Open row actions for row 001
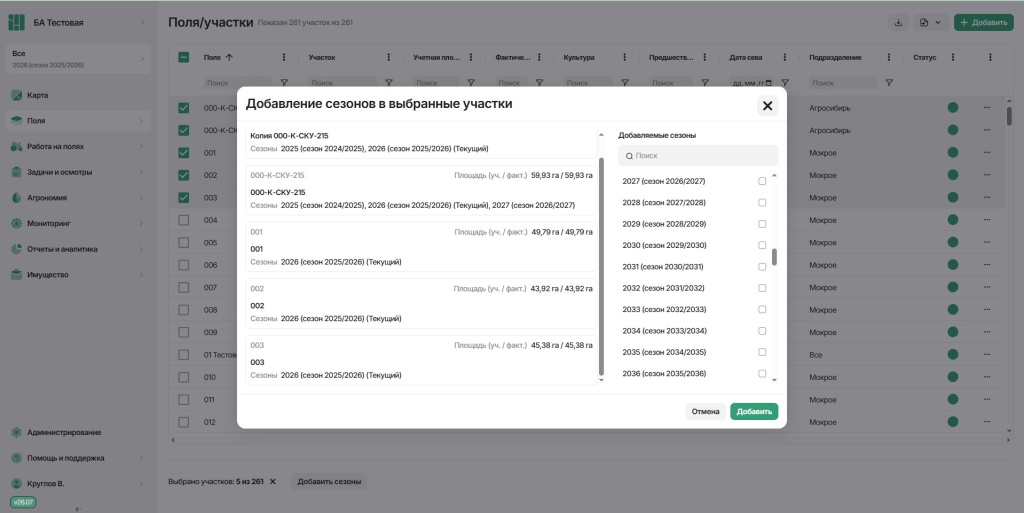This screenshot has height=513, width=1024. (x=987, y=153)
